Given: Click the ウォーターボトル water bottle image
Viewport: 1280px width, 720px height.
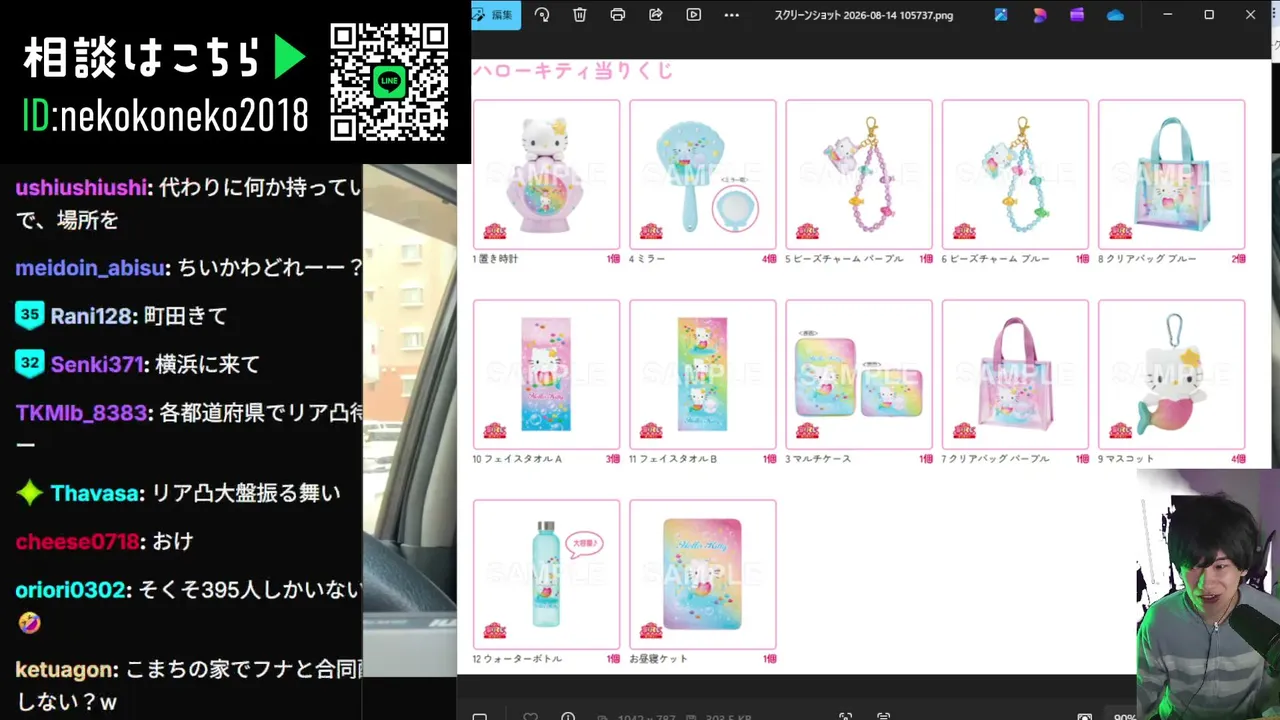Looking at the screenshot, I should coord(547,574).
